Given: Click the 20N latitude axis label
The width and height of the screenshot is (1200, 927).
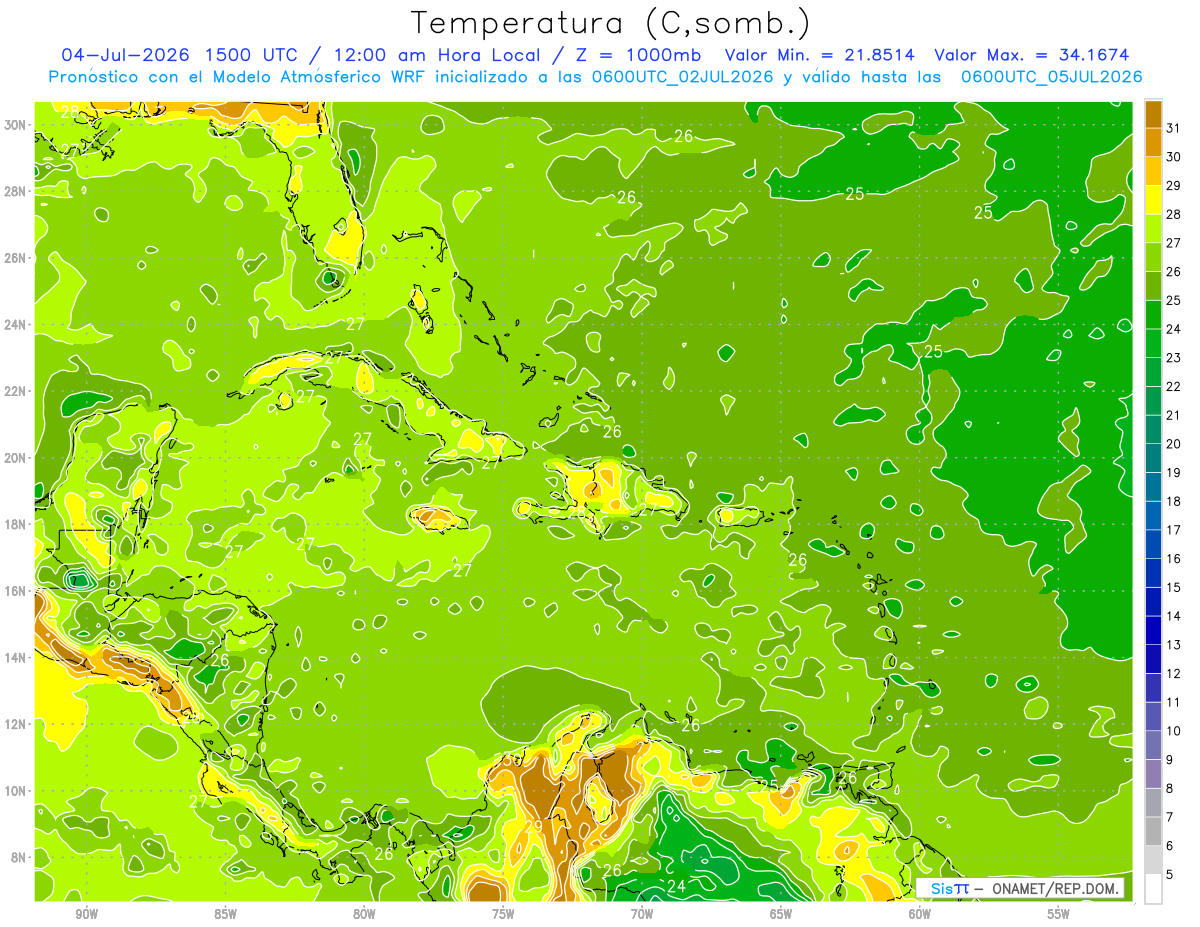Looking at the screenshot, I should (16, 458).
